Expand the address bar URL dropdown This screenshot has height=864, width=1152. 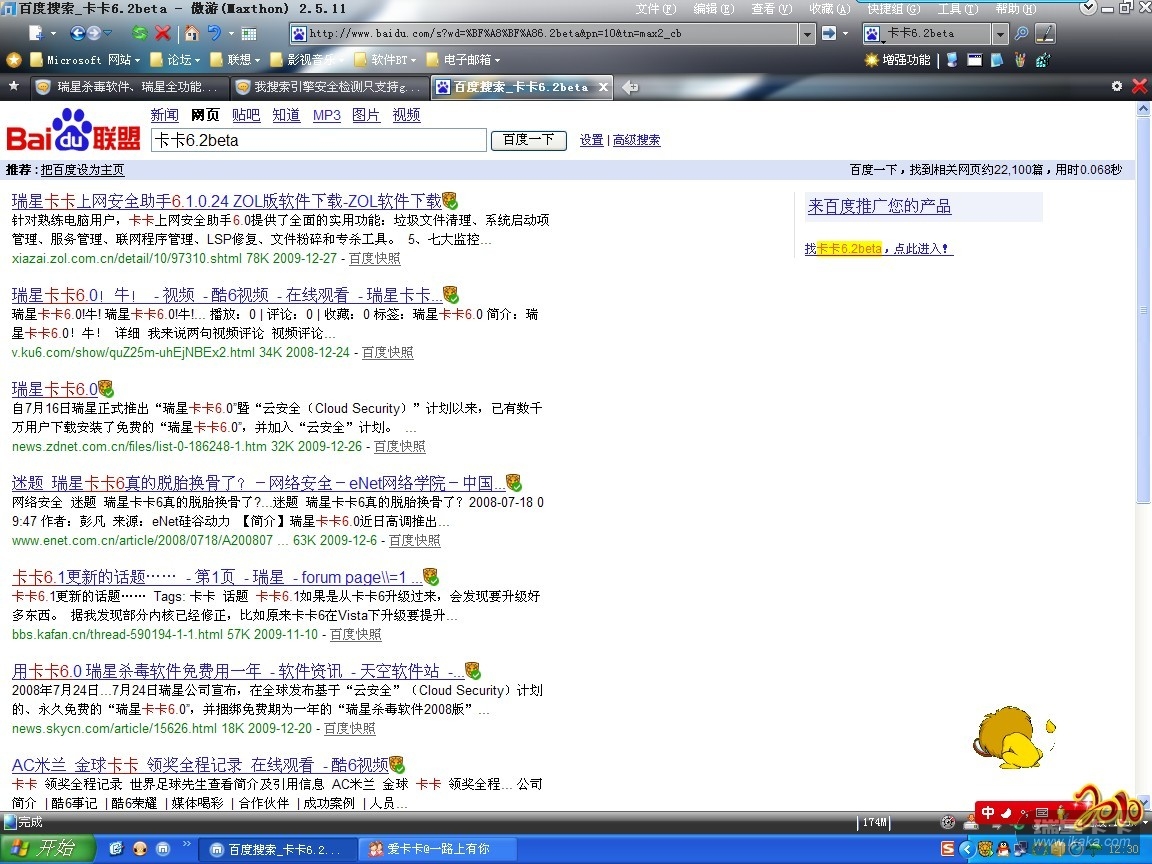807,34
